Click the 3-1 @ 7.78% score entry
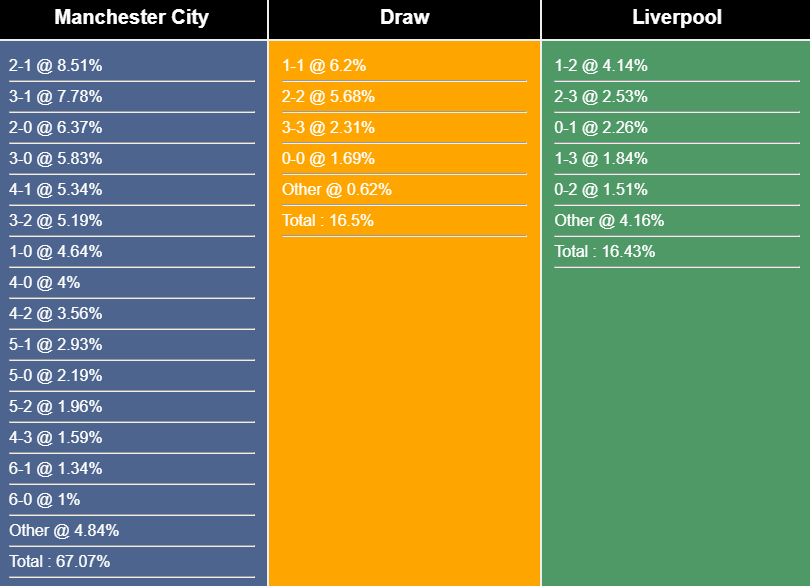 point(56,97)
